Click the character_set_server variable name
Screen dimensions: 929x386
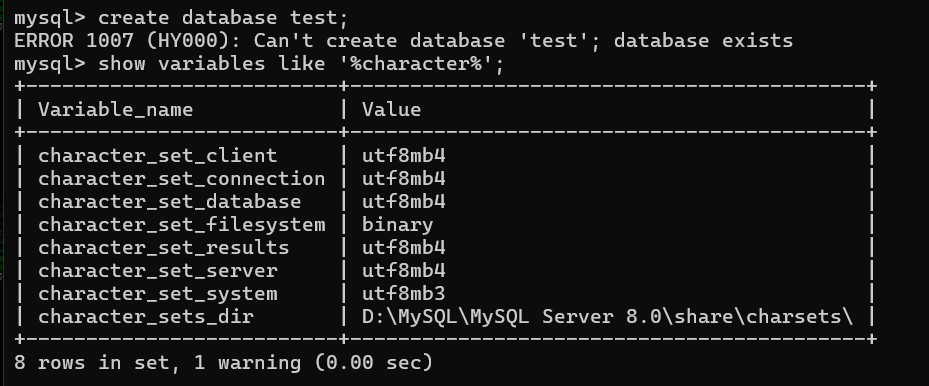click(x=158, y=271)
